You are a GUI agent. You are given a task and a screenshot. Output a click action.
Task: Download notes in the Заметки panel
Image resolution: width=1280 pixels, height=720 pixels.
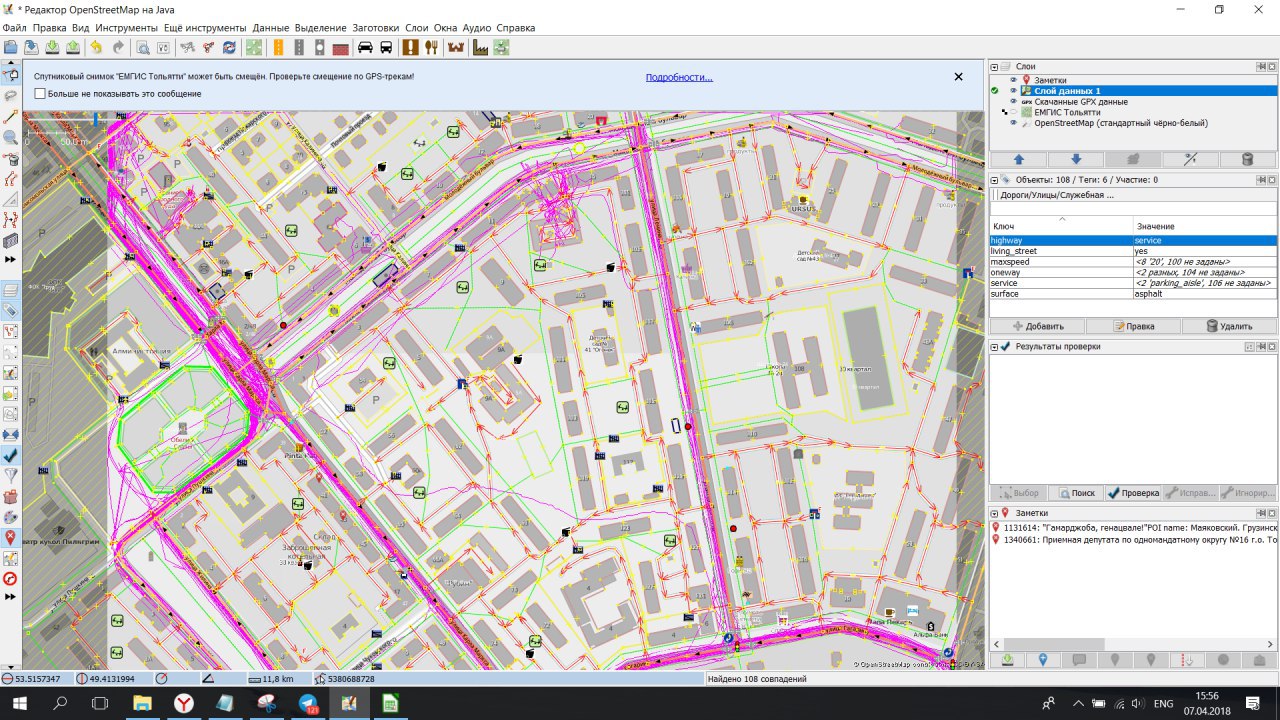pyautogui.click(x=1007, y=660)
